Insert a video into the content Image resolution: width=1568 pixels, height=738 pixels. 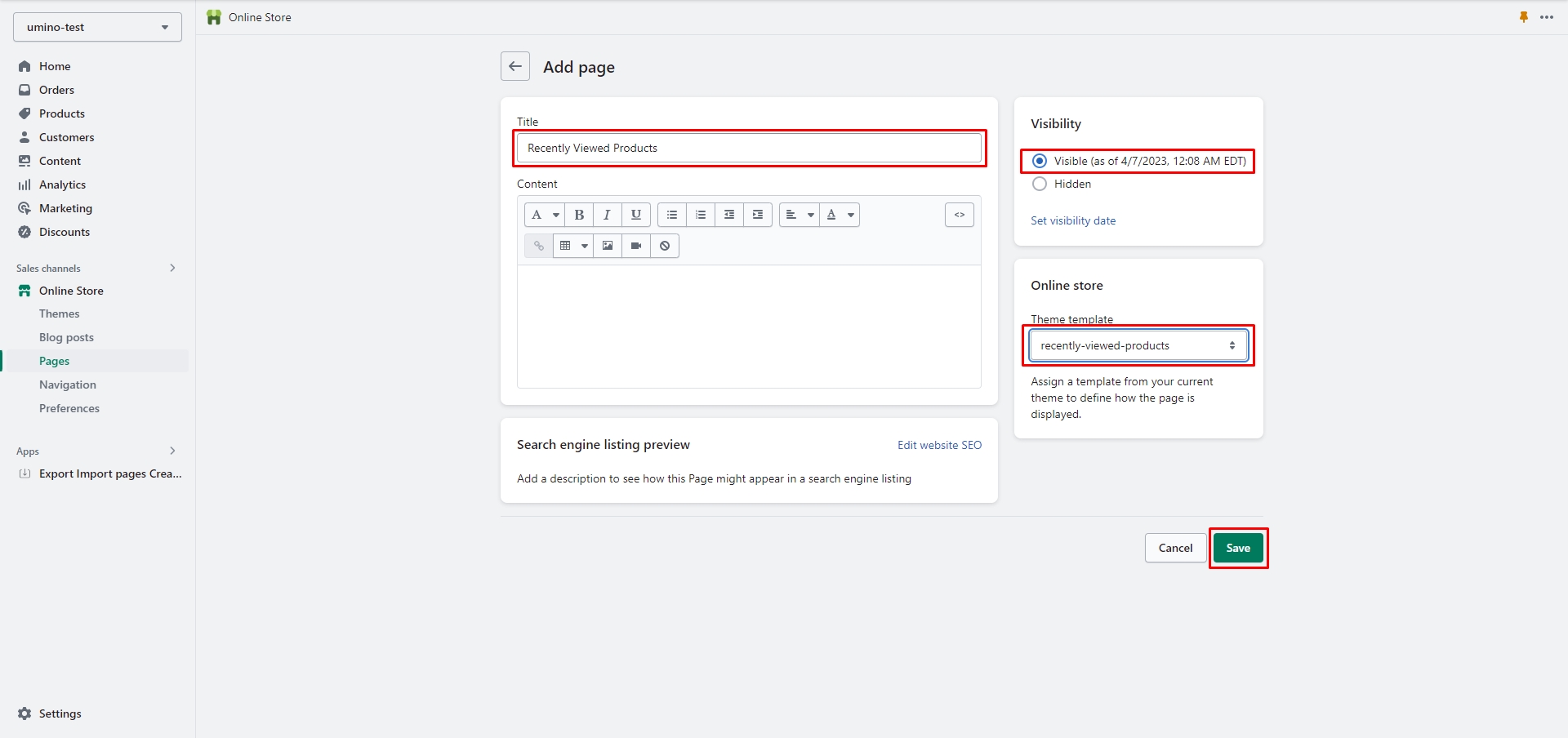tap(635, 246)
